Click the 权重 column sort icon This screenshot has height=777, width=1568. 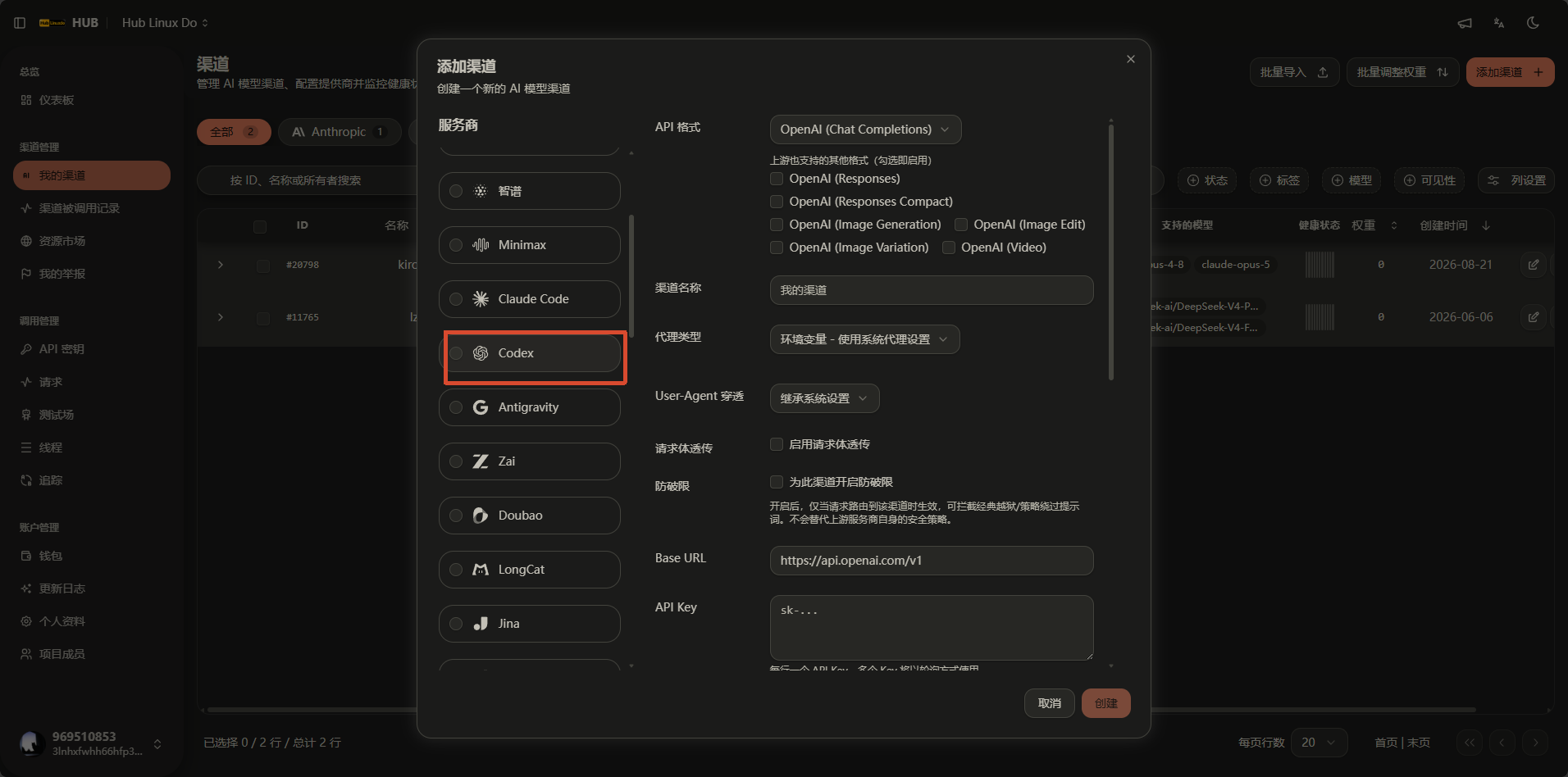(1394, 225)
